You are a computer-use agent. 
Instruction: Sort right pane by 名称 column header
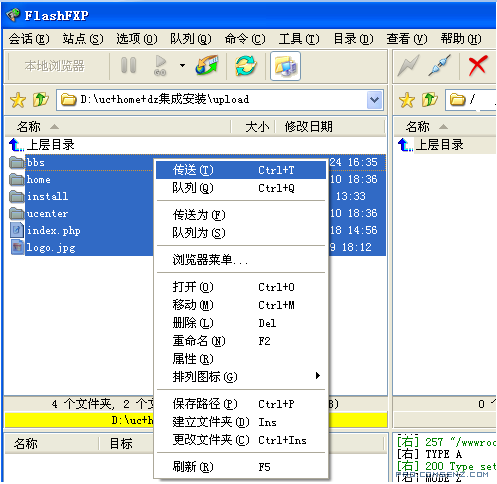click(x=445, y=127)
